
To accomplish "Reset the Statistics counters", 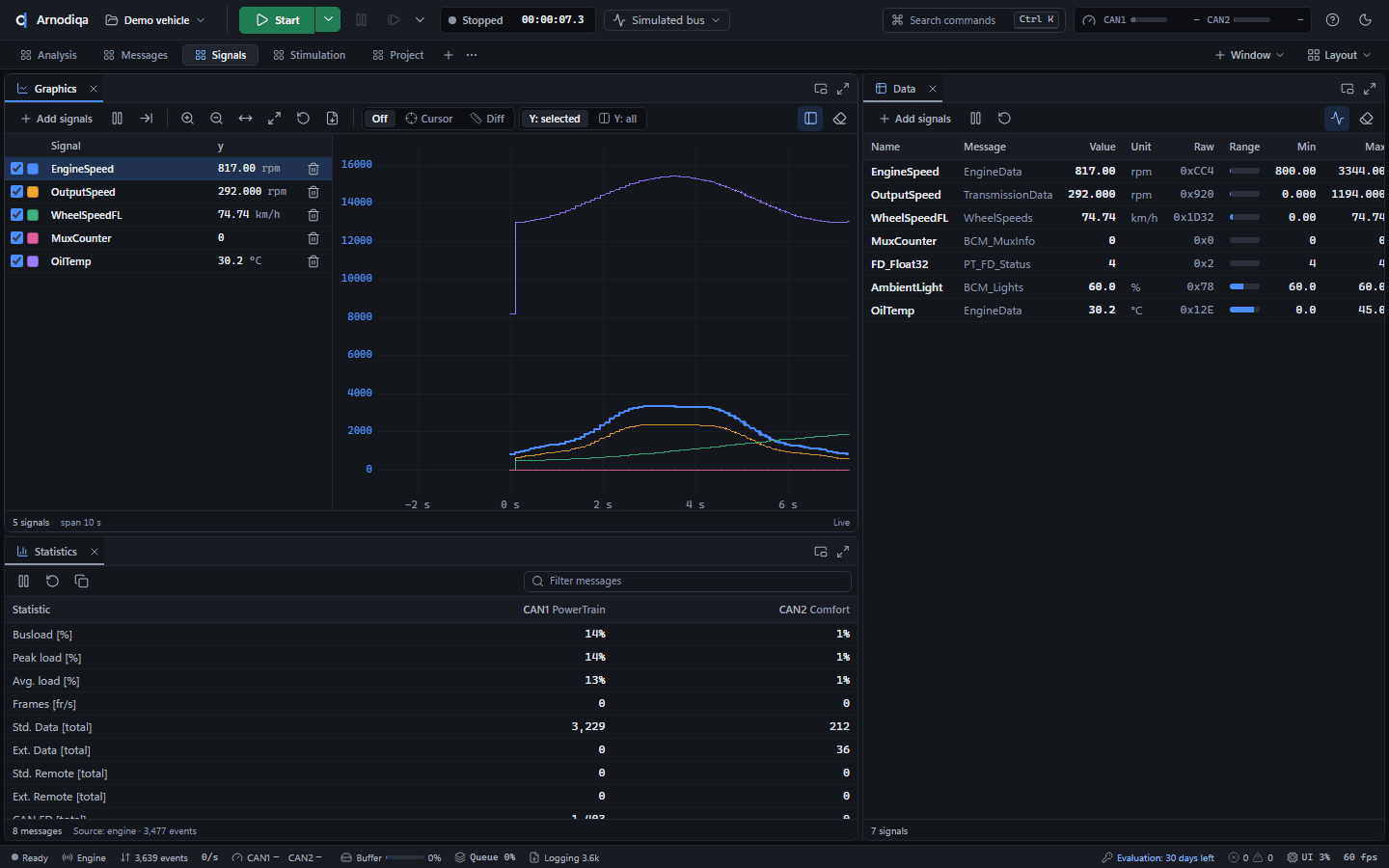I will (x=52, y=582).
